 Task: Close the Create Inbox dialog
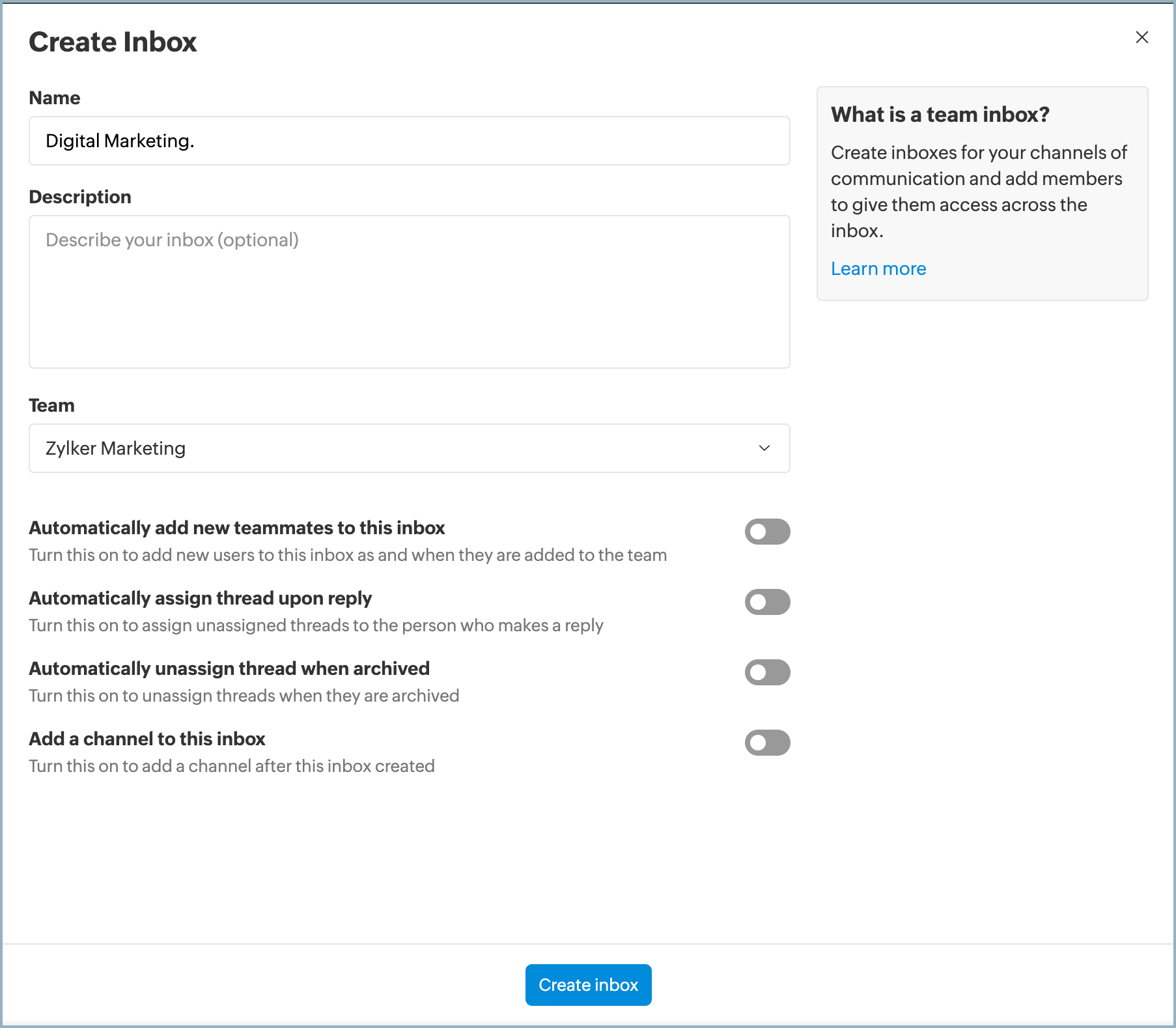point(1141,38)
